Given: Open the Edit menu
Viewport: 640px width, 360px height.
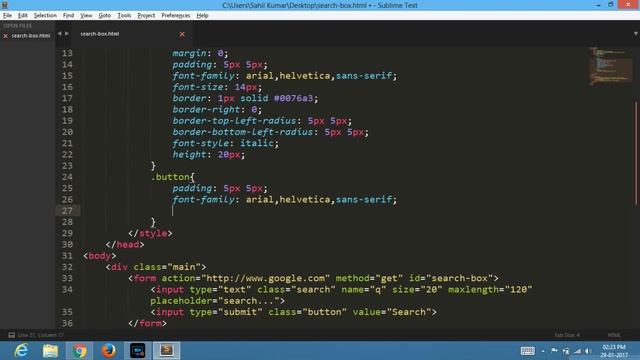Looking at the screenshot, I should [22, 16].
